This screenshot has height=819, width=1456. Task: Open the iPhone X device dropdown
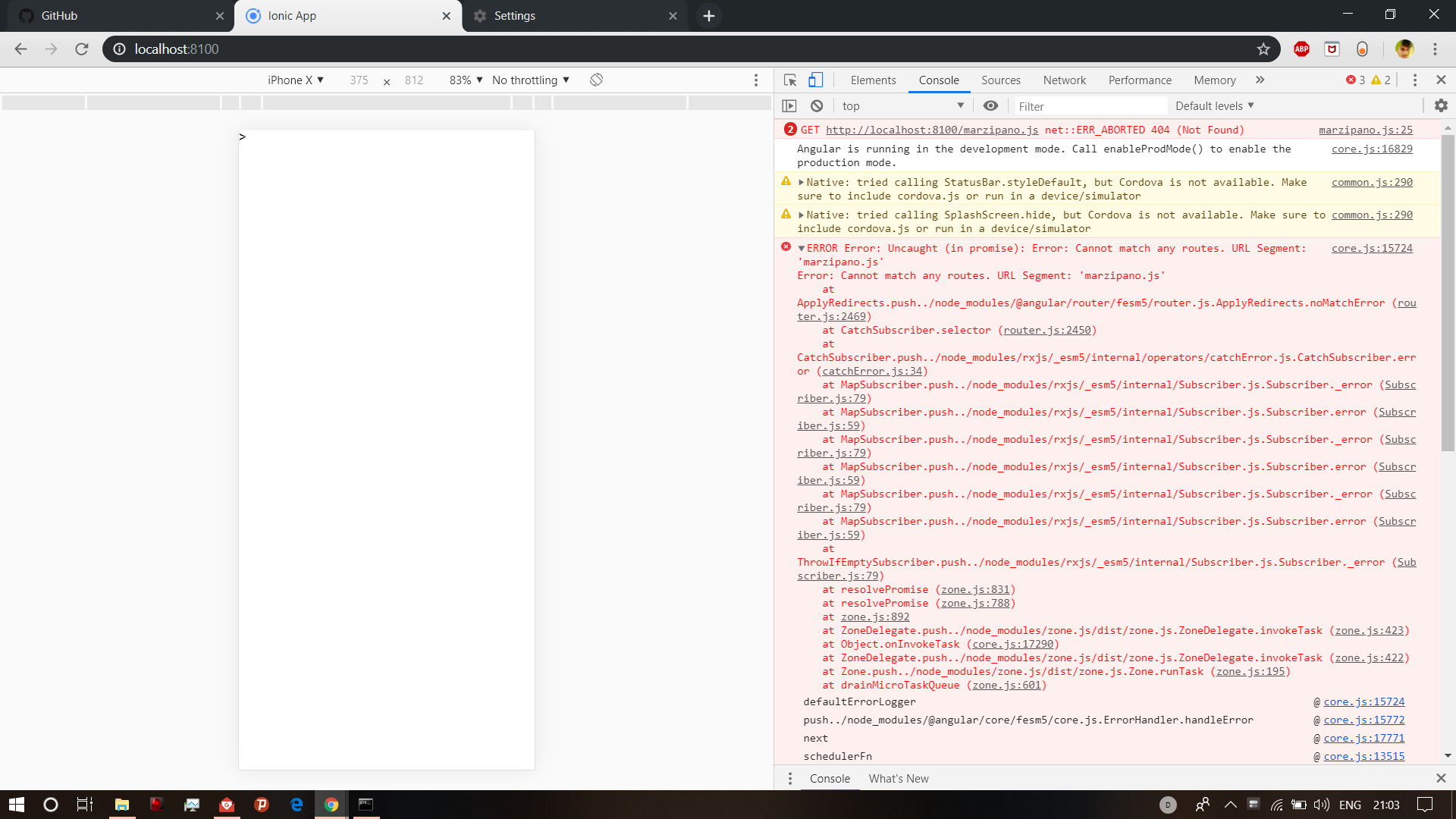pyautogui.click(x=295, y=79)
